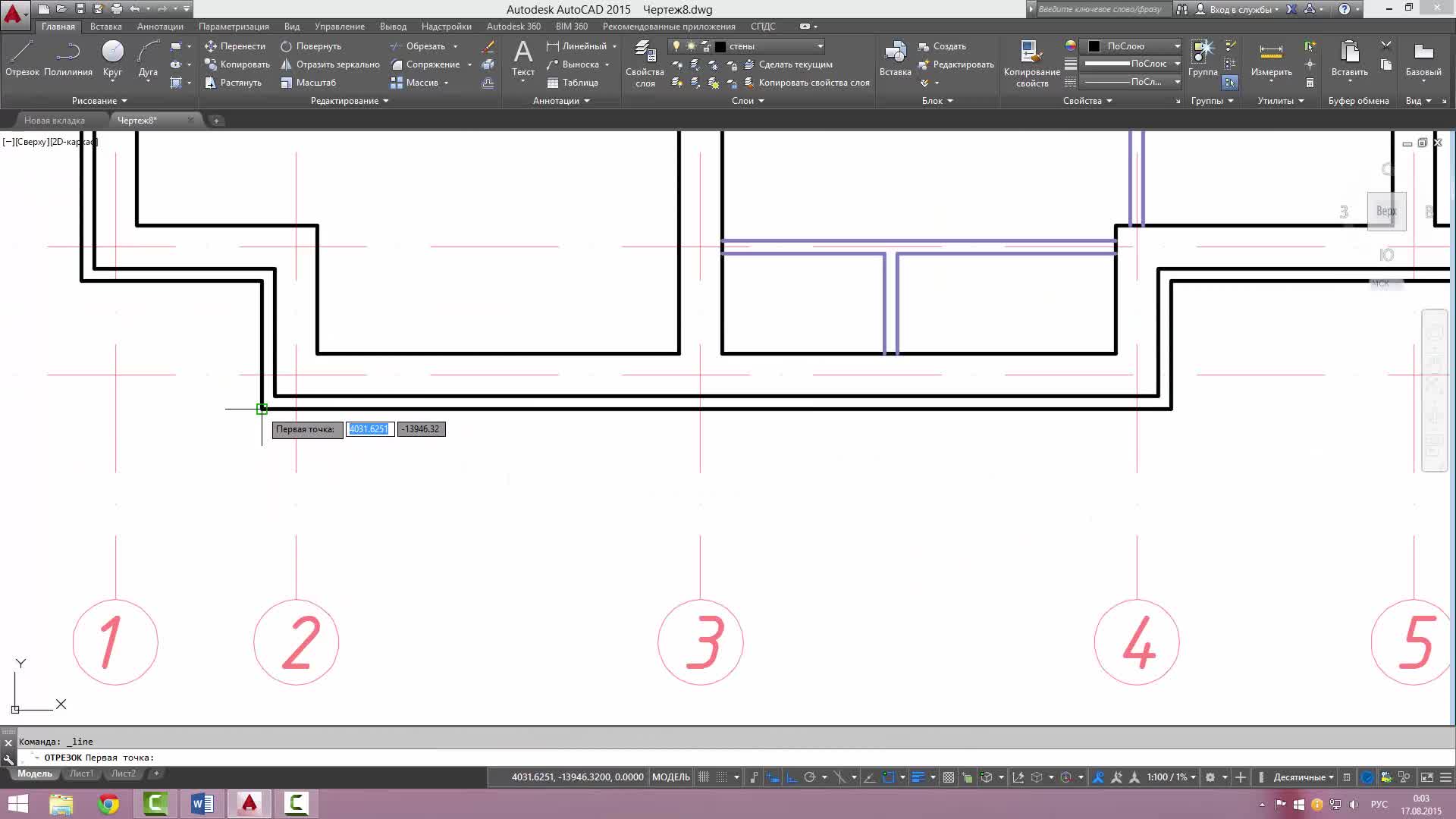Image resolution: width=1456 pixels, height=819 pixels.
Task: Open annotation scale 1:100 dropdown
Action: [1171, 777]
